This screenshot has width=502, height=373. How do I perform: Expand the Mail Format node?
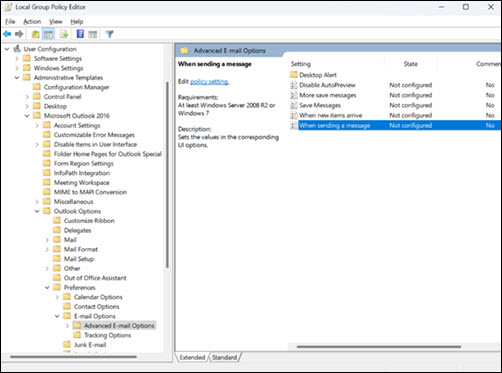coord(47,249)
